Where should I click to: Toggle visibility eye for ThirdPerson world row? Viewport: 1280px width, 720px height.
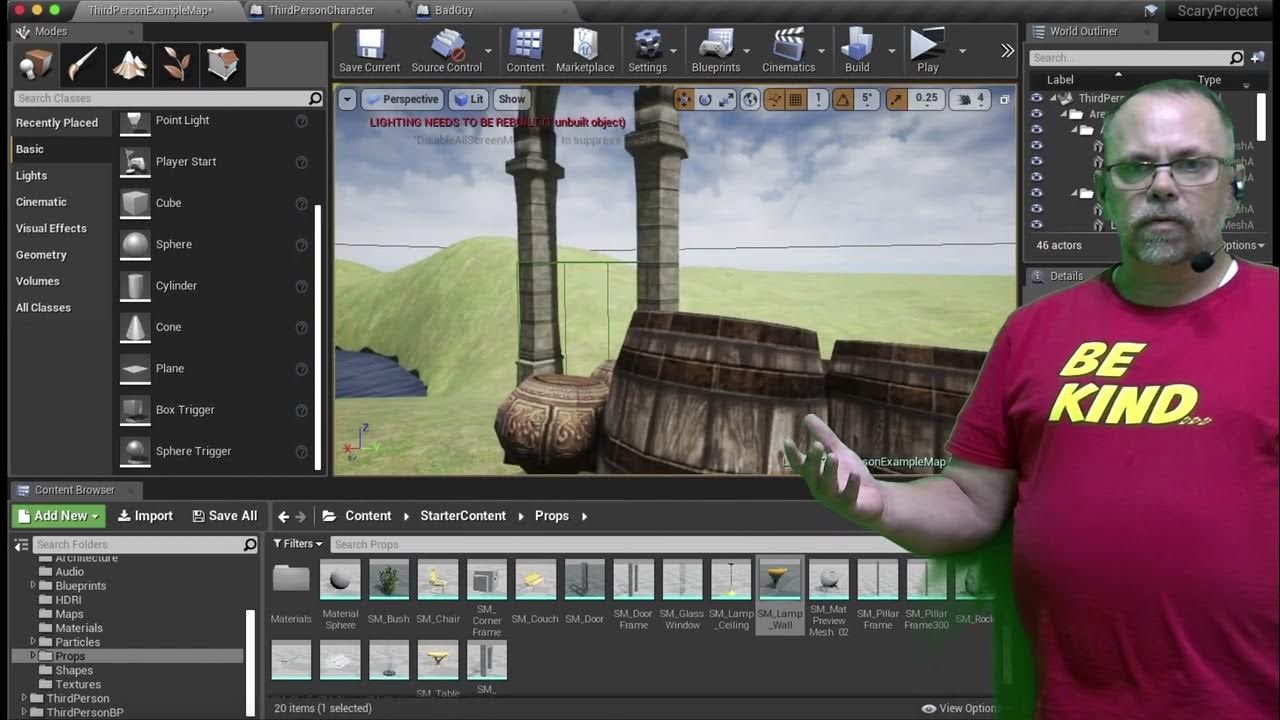click(1036, 98)
